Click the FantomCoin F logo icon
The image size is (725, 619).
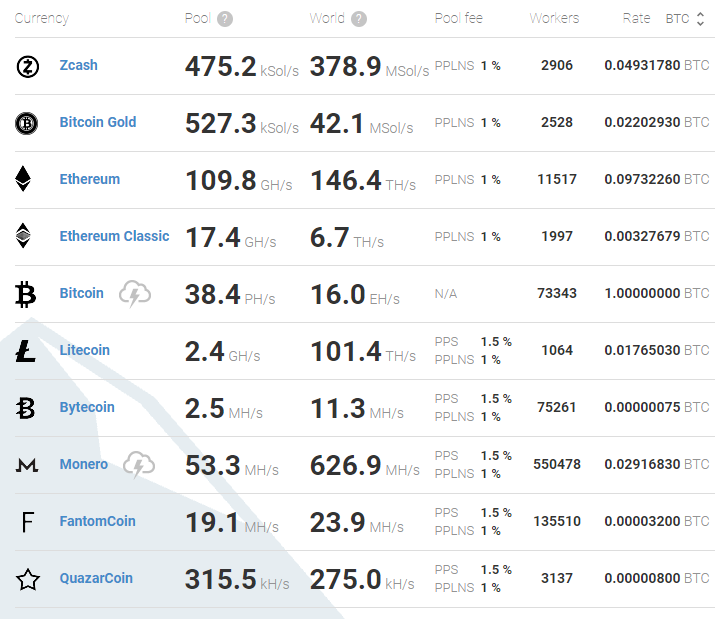[28, 522]
